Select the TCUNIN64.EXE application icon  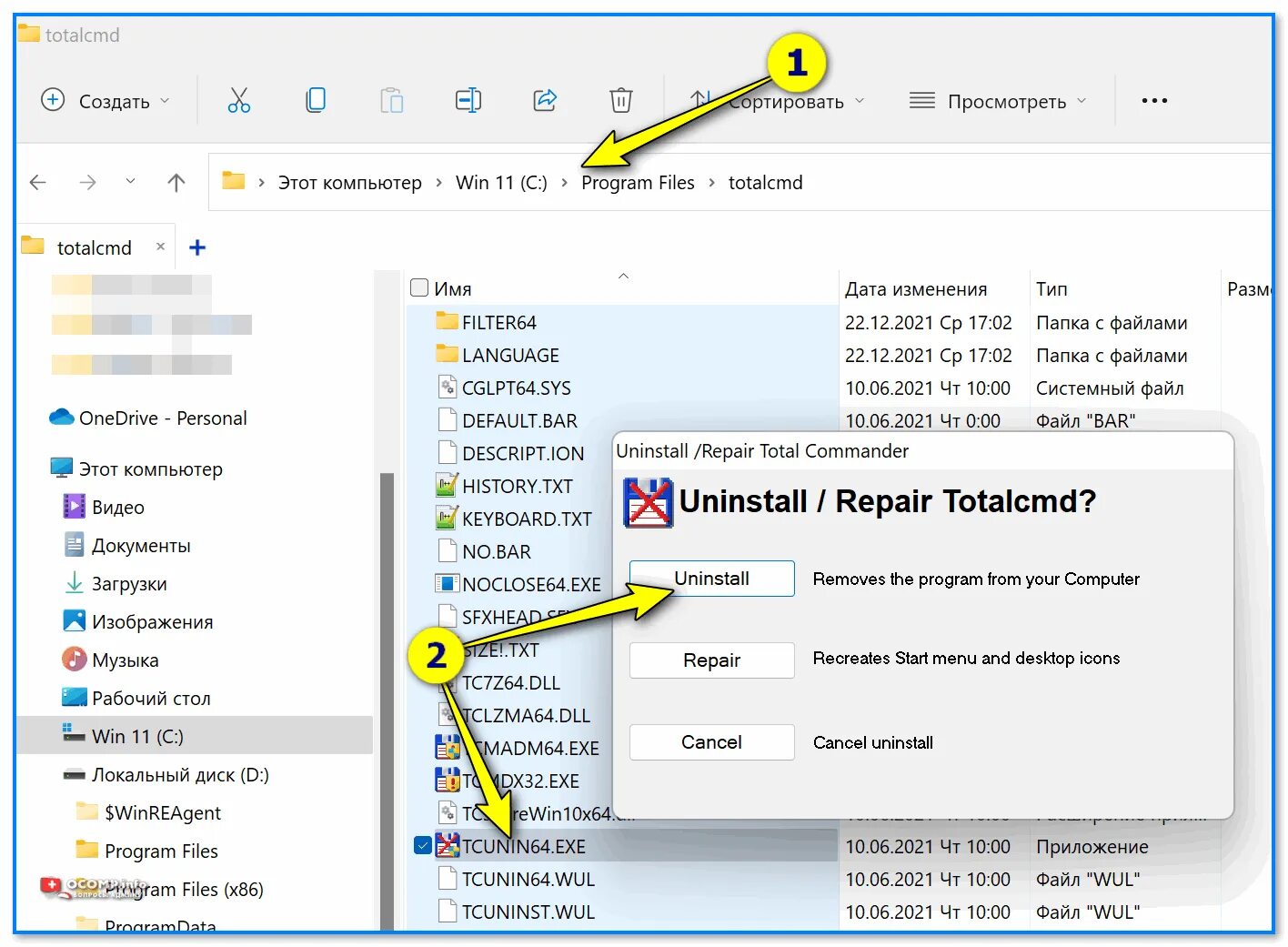point(447,846)
